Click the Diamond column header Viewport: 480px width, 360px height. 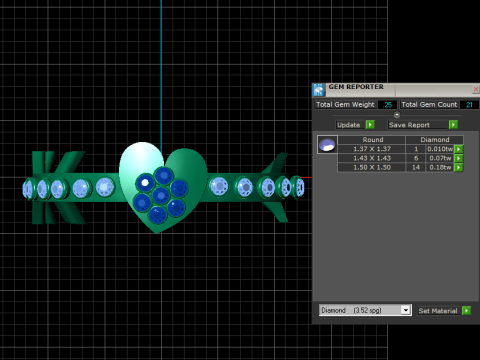(x=435, y=140)
